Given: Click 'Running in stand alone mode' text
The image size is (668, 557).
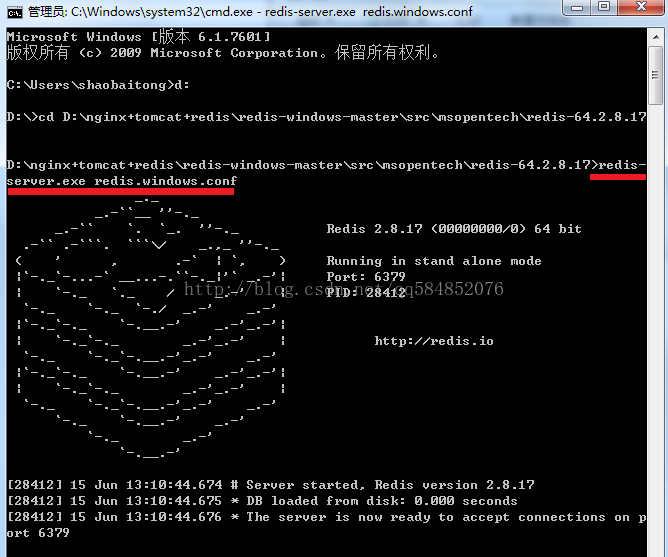Looking at the screenshot, I should (434, 261).
